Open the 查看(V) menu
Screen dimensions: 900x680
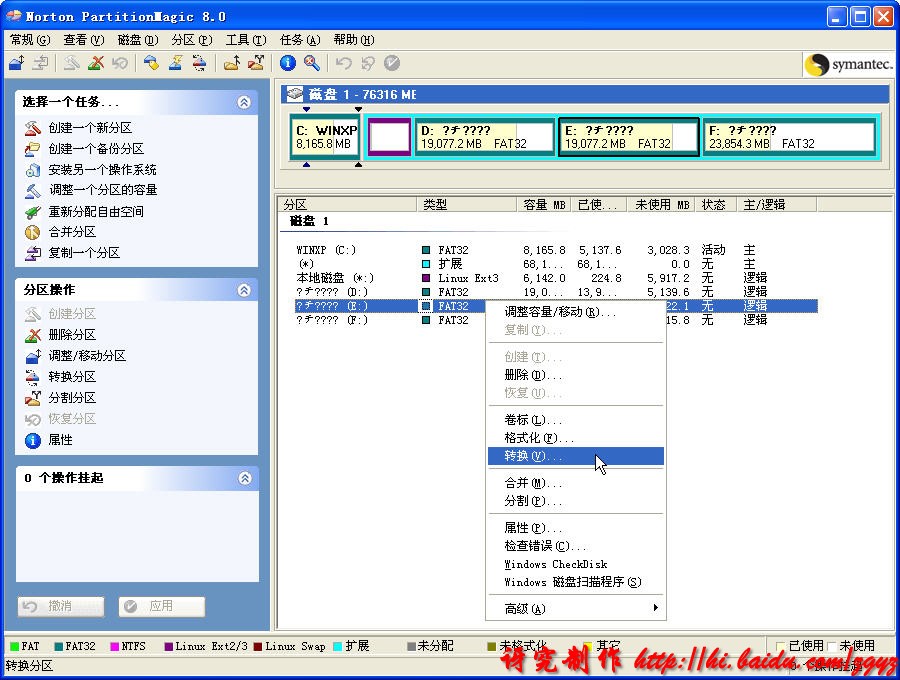pyautogui.click(x=84, y=40)
